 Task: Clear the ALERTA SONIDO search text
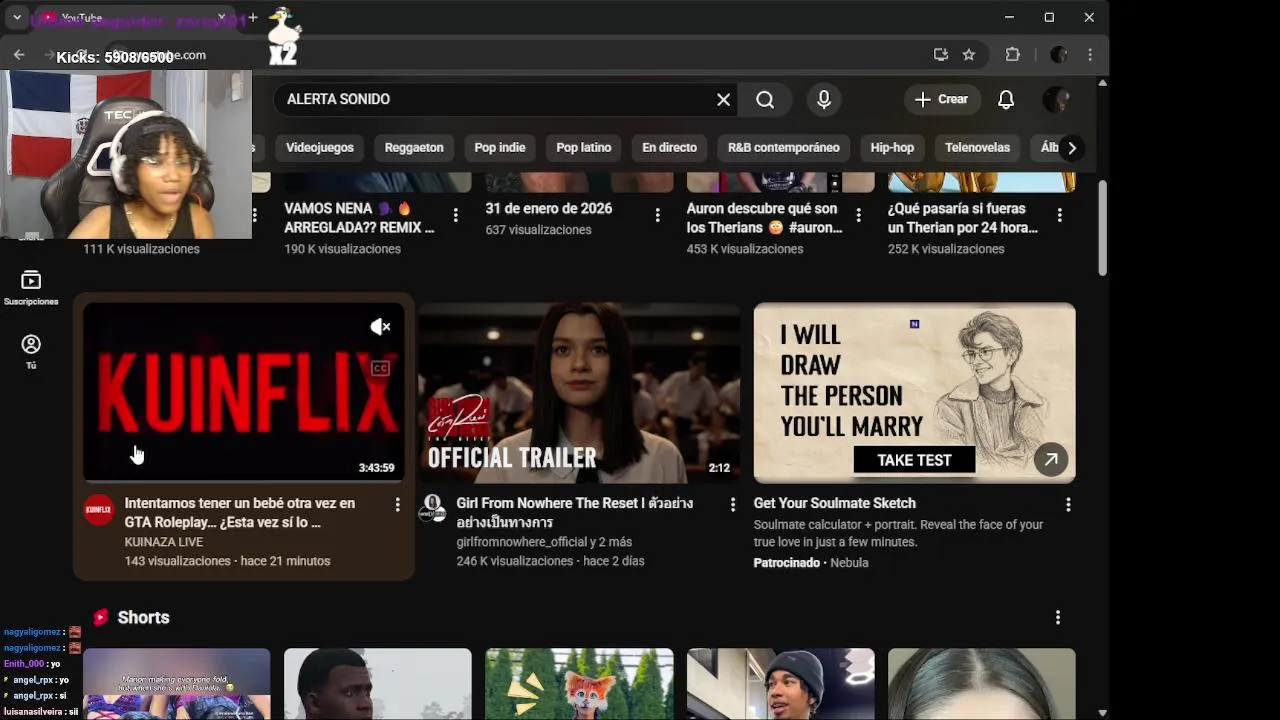click(x=723, y=99)
